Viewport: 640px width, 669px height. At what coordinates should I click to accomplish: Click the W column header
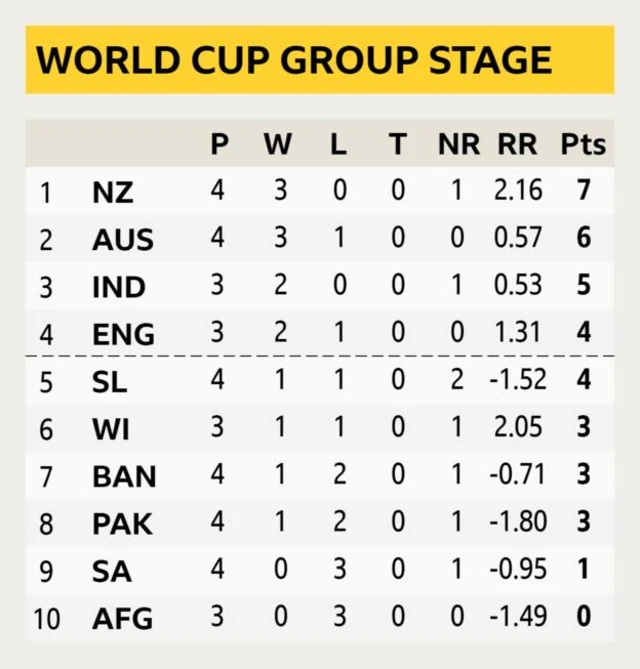(x=278, y=145)
